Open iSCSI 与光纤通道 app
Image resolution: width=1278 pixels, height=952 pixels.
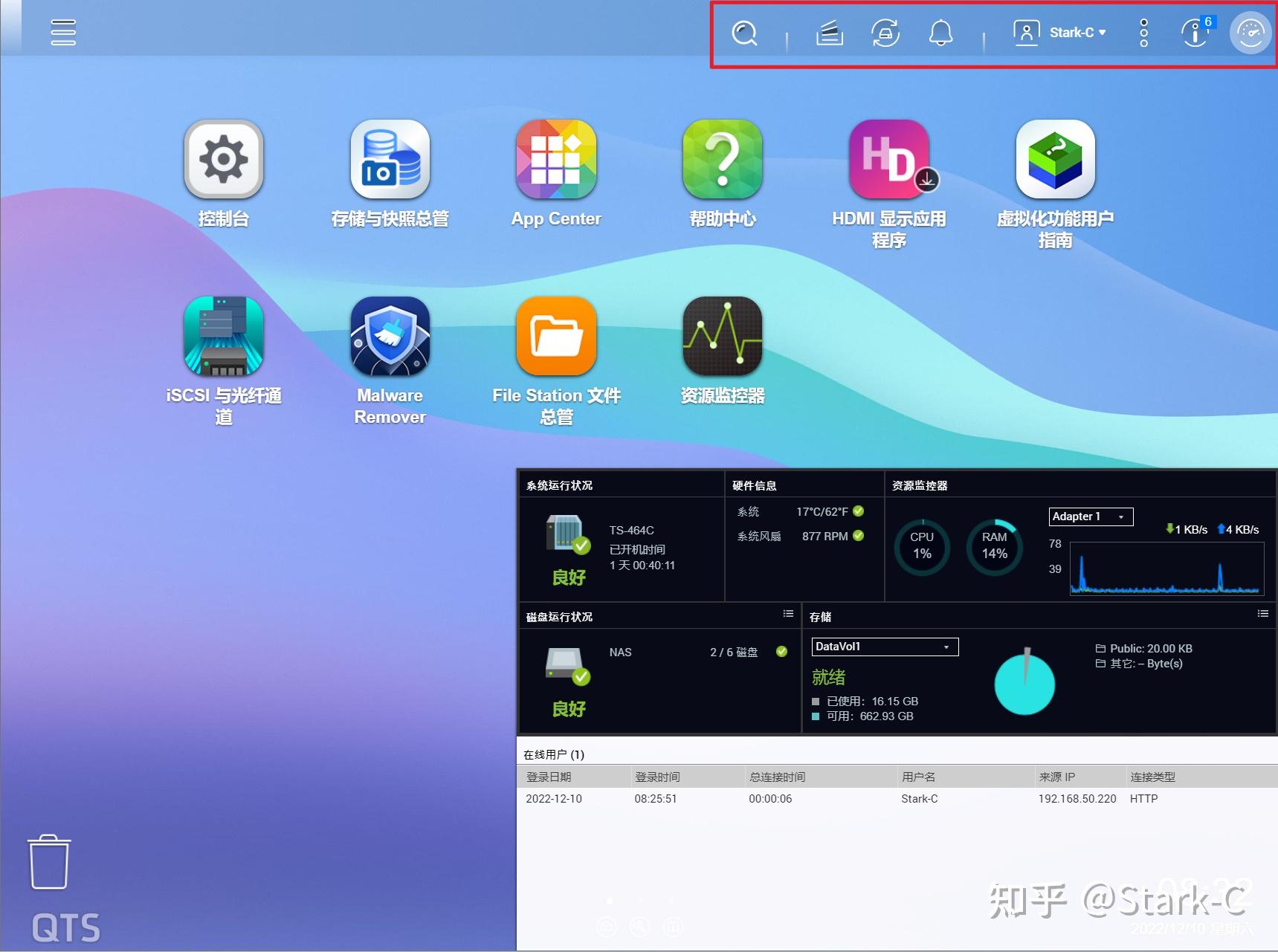(223, 336)
